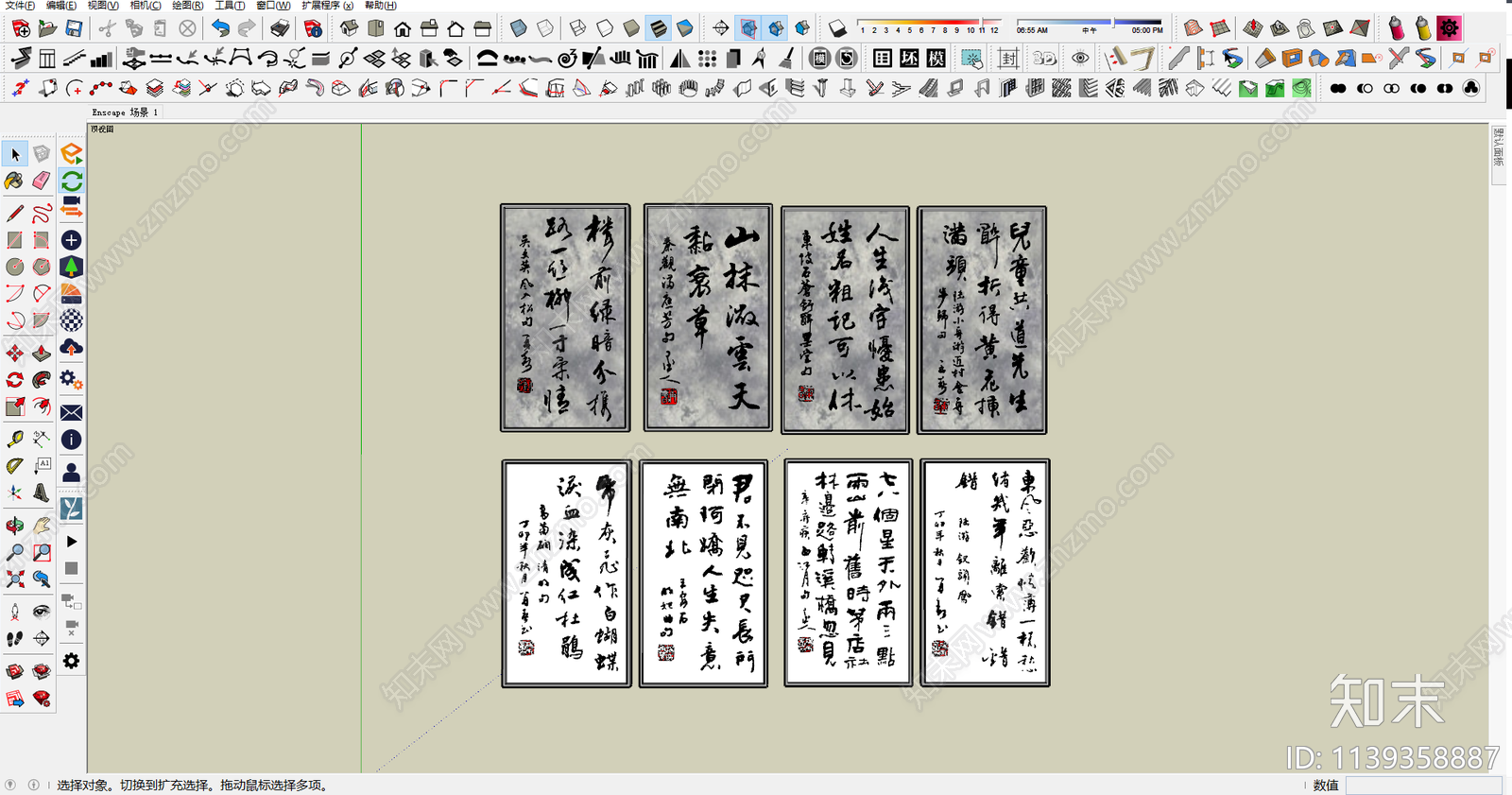Open the 视图(V) menu

point(102,6)
